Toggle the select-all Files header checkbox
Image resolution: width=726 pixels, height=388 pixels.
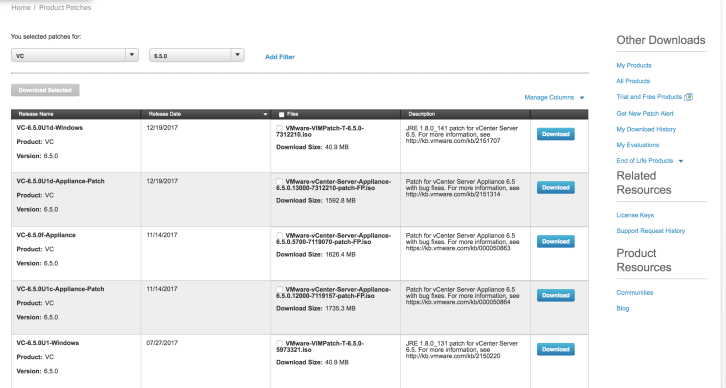(x=281, y=114)
